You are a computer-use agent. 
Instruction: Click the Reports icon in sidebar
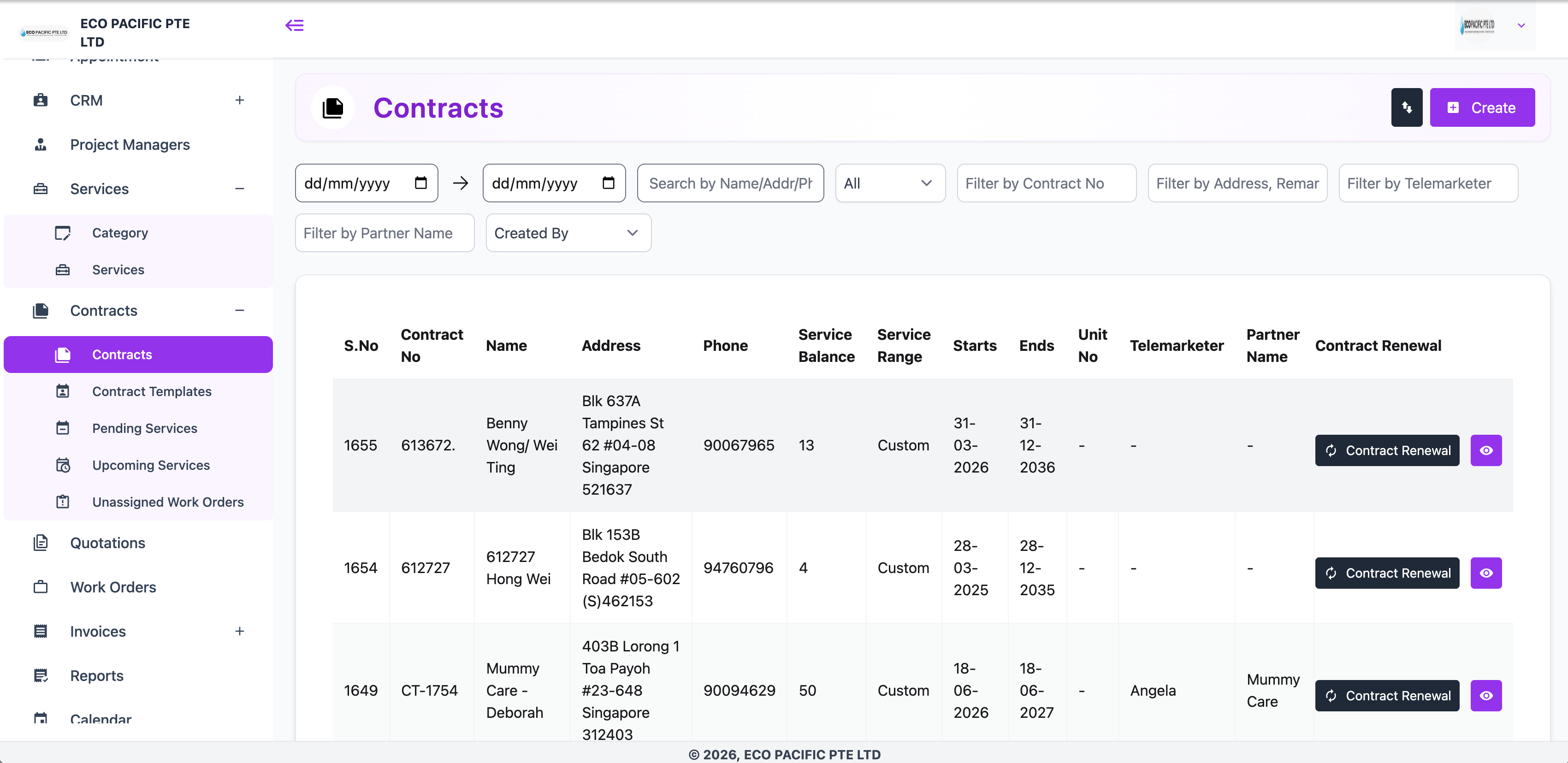[41, 675]
